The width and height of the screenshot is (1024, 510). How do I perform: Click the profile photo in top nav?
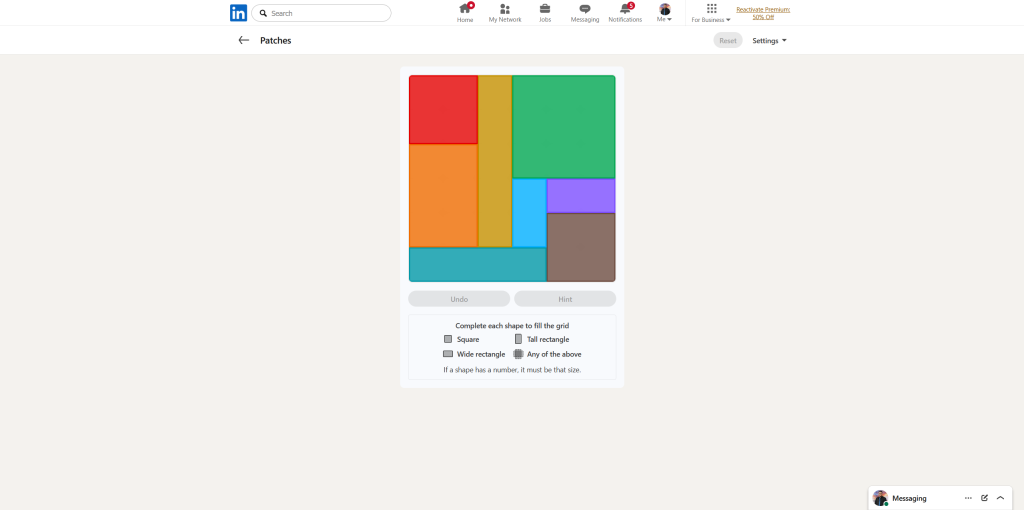(665, 9)
